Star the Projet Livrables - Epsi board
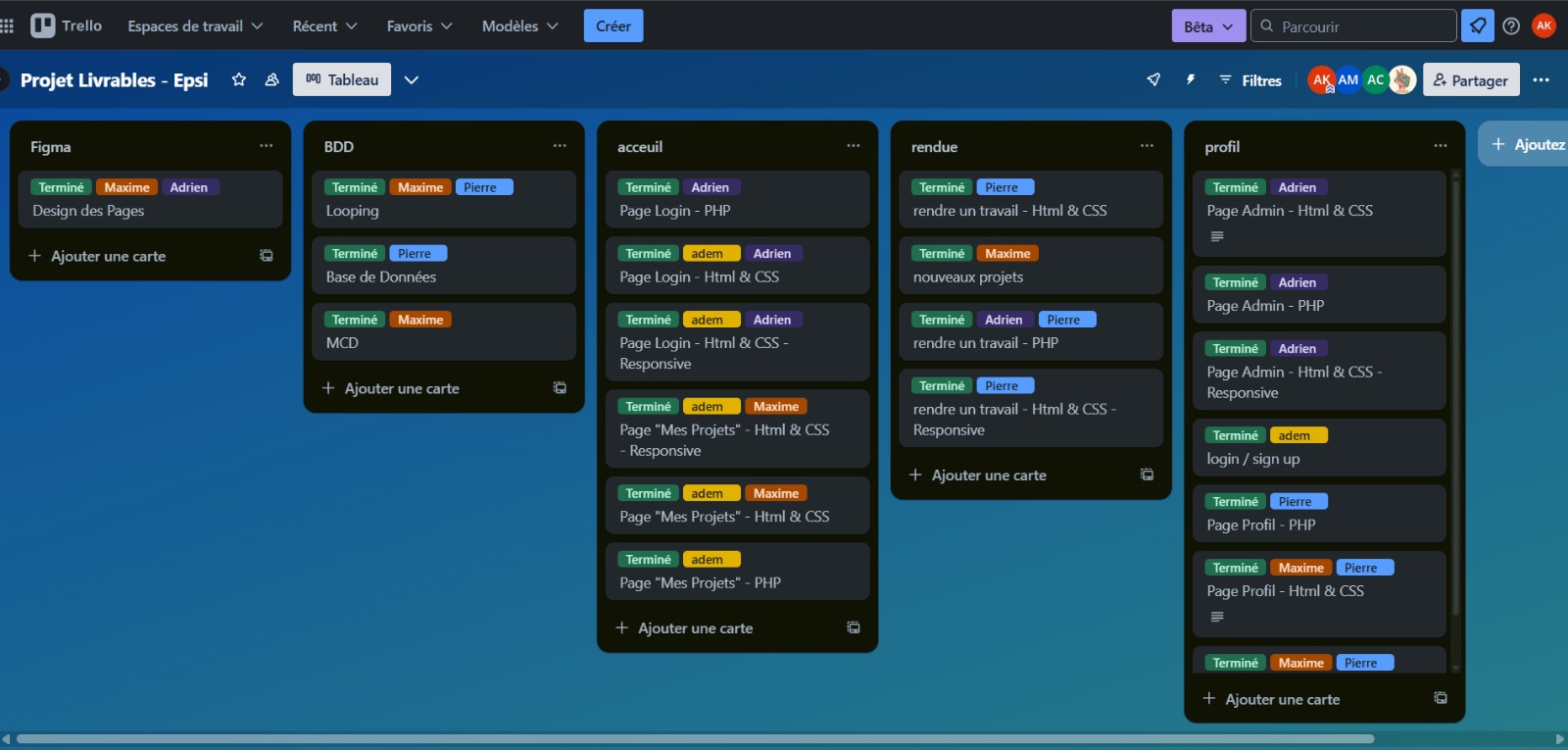1568x750 pixels. point(238,79)
